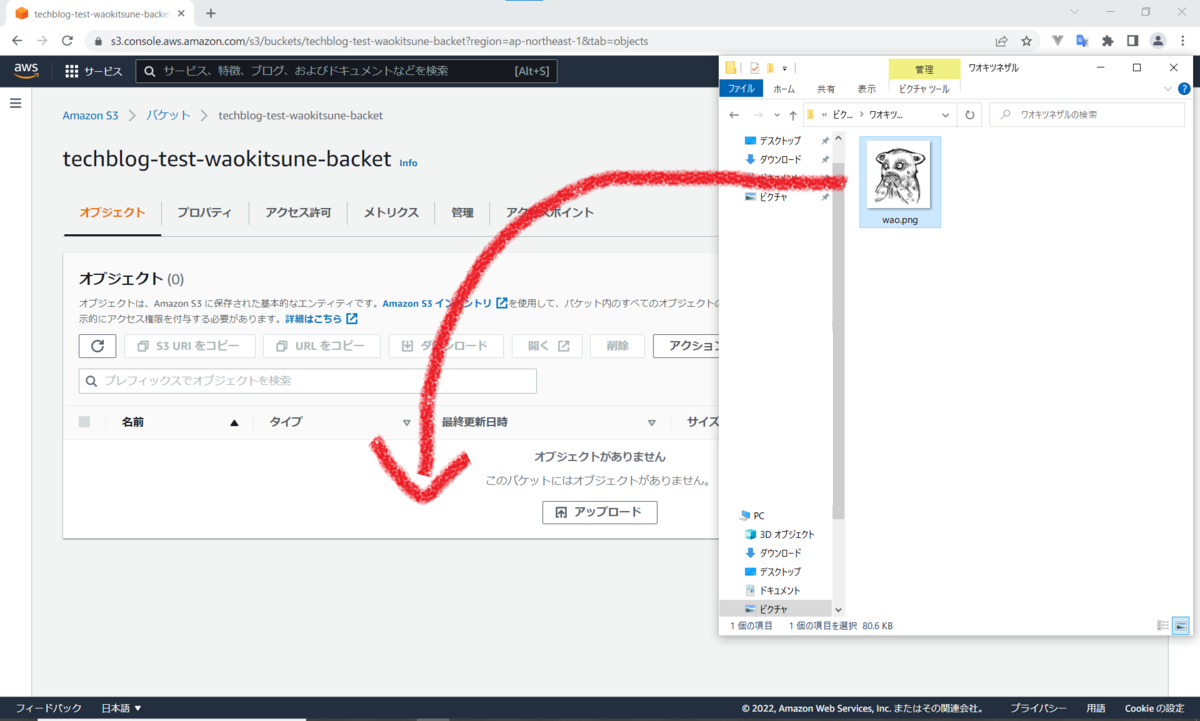1200x721 pixels.
Task: Reload the page in Chrome
Action: coord(67,41)
